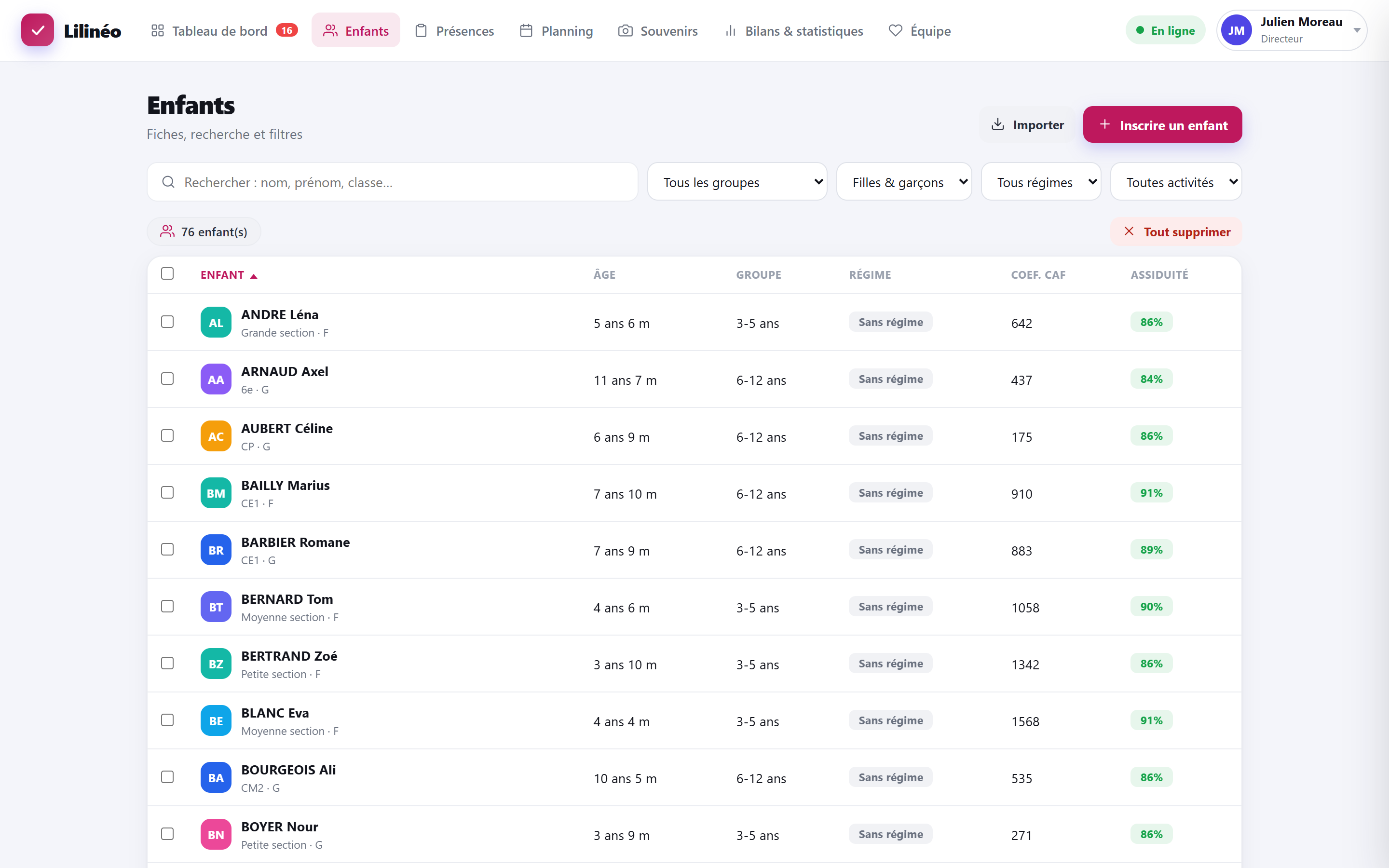
Task: Toggle the select-all checkbox in table header
Action: [x=168, y=273]
